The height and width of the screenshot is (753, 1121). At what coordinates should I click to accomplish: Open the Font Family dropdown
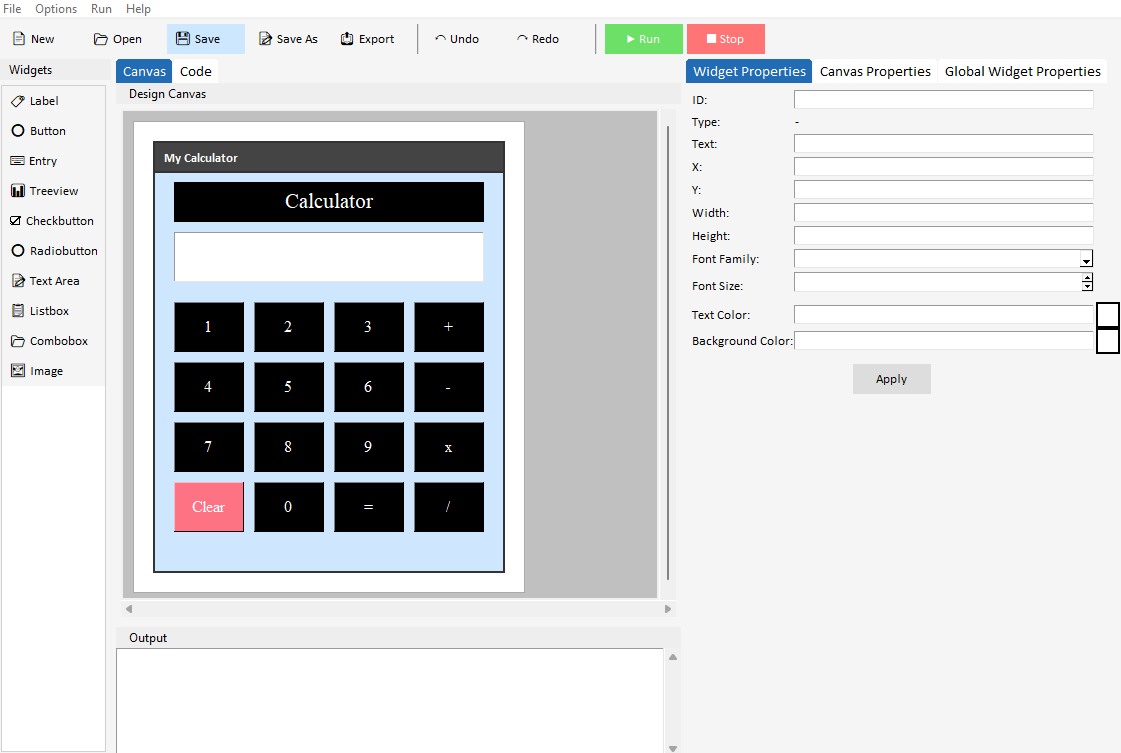(x=1086, y=259)
